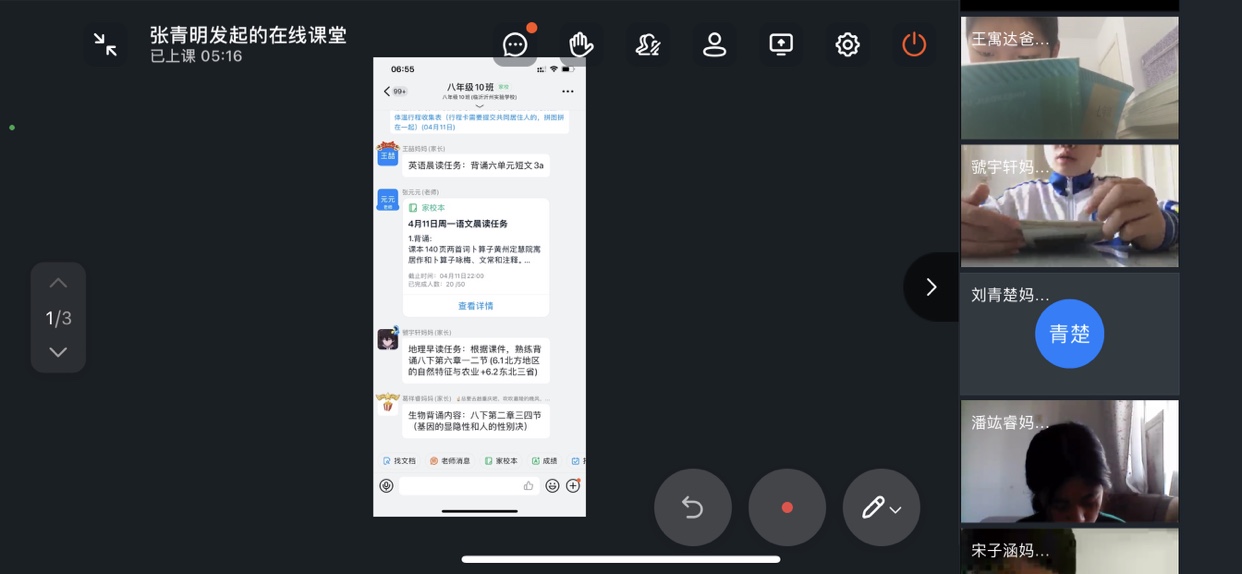Open the participants list
This screenshot has height=574, width=1242.
coord(714,45)
